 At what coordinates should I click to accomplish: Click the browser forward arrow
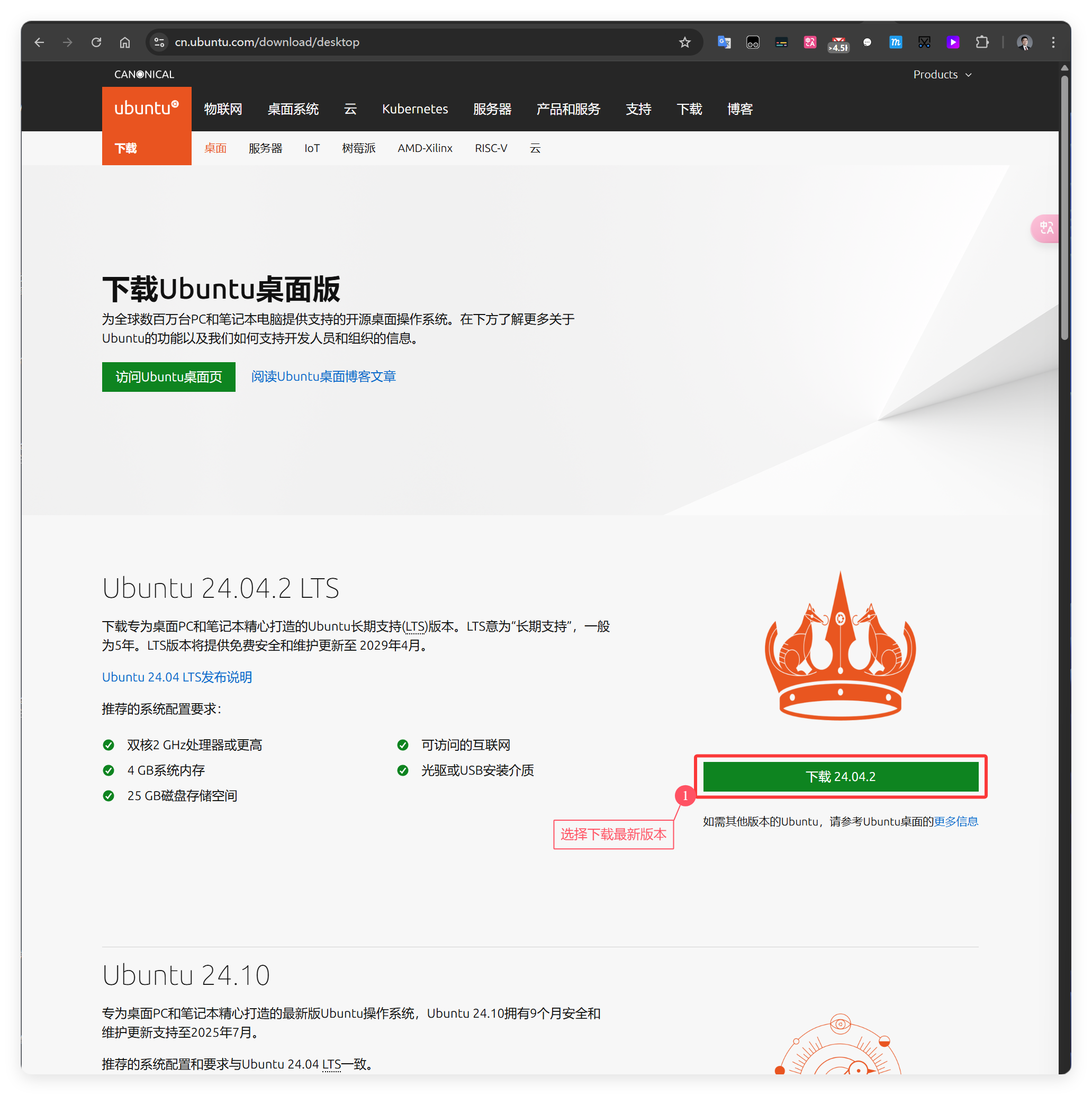click(x=67, y=42)
